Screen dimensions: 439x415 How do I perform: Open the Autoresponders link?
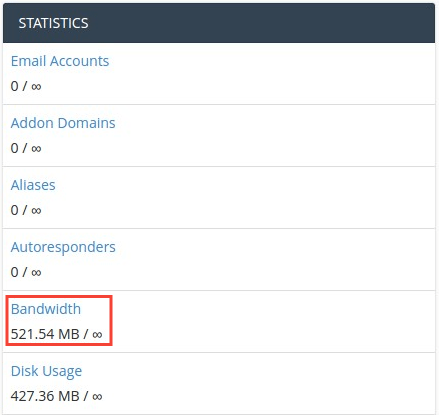[x=63, y=247]
